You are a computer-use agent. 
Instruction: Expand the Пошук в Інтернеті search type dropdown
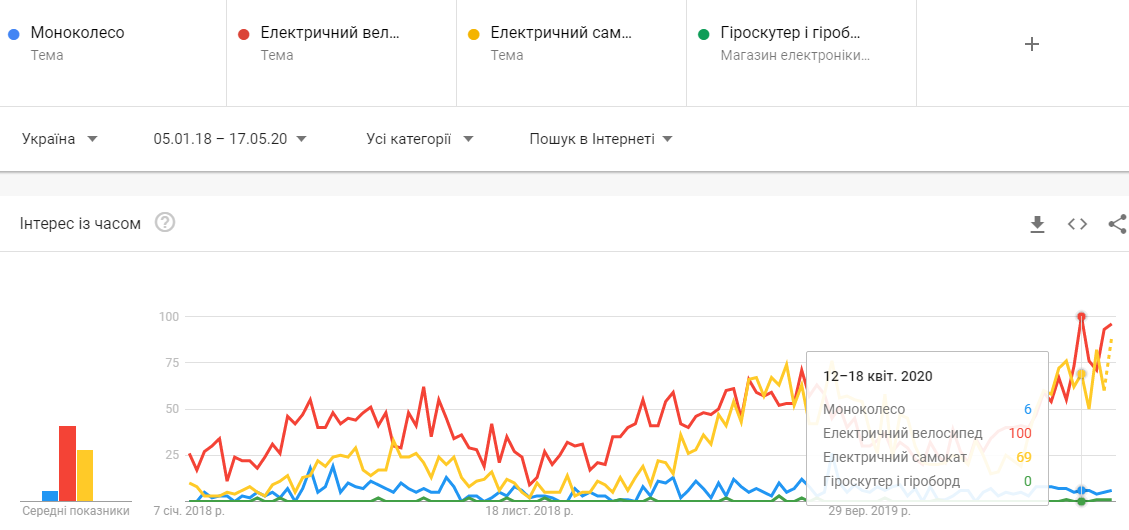click(x=601, y=139)
